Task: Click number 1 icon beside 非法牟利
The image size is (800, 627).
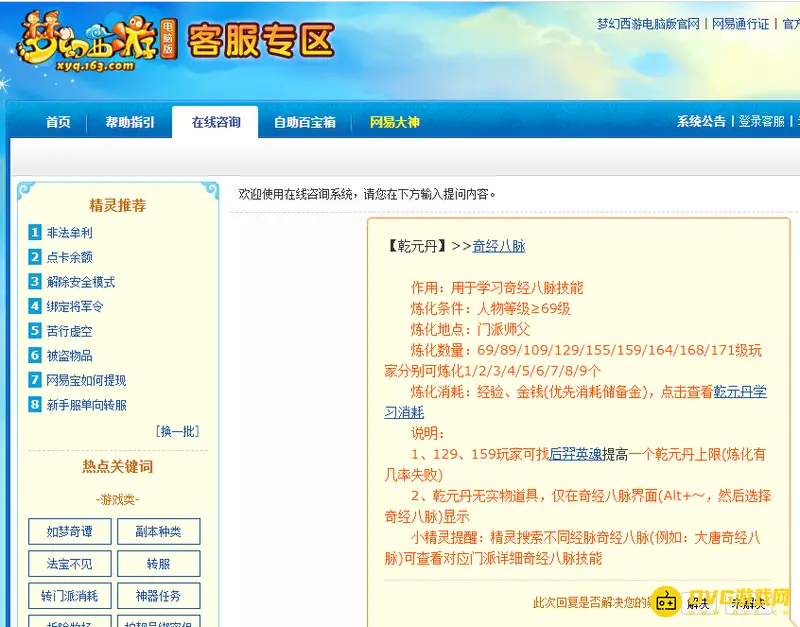Action: tap(35, 233)
